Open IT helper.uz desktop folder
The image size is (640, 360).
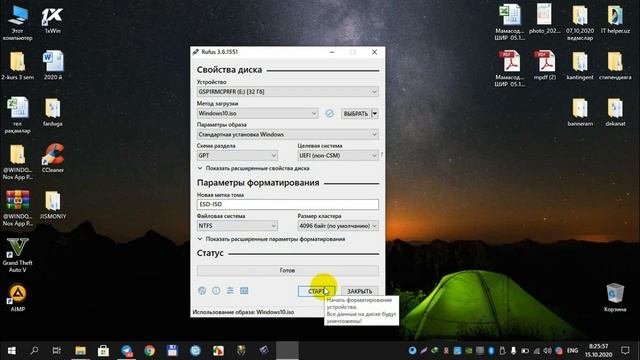point(615,18)
